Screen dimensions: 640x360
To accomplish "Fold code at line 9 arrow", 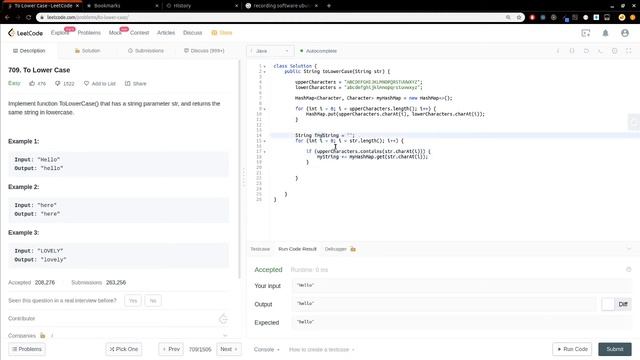I will tap(264, 109).
